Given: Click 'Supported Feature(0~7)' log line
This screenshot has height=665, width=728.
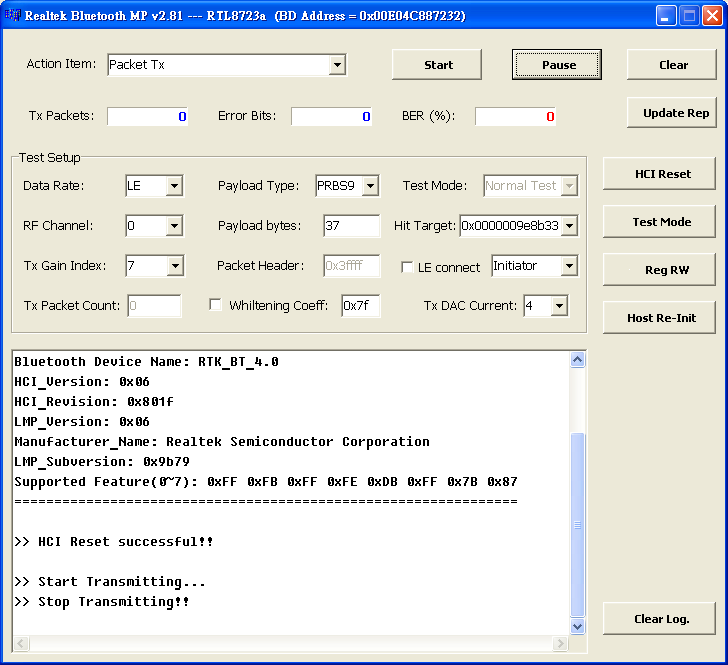Looking at the screenshot, I should 266,481.
